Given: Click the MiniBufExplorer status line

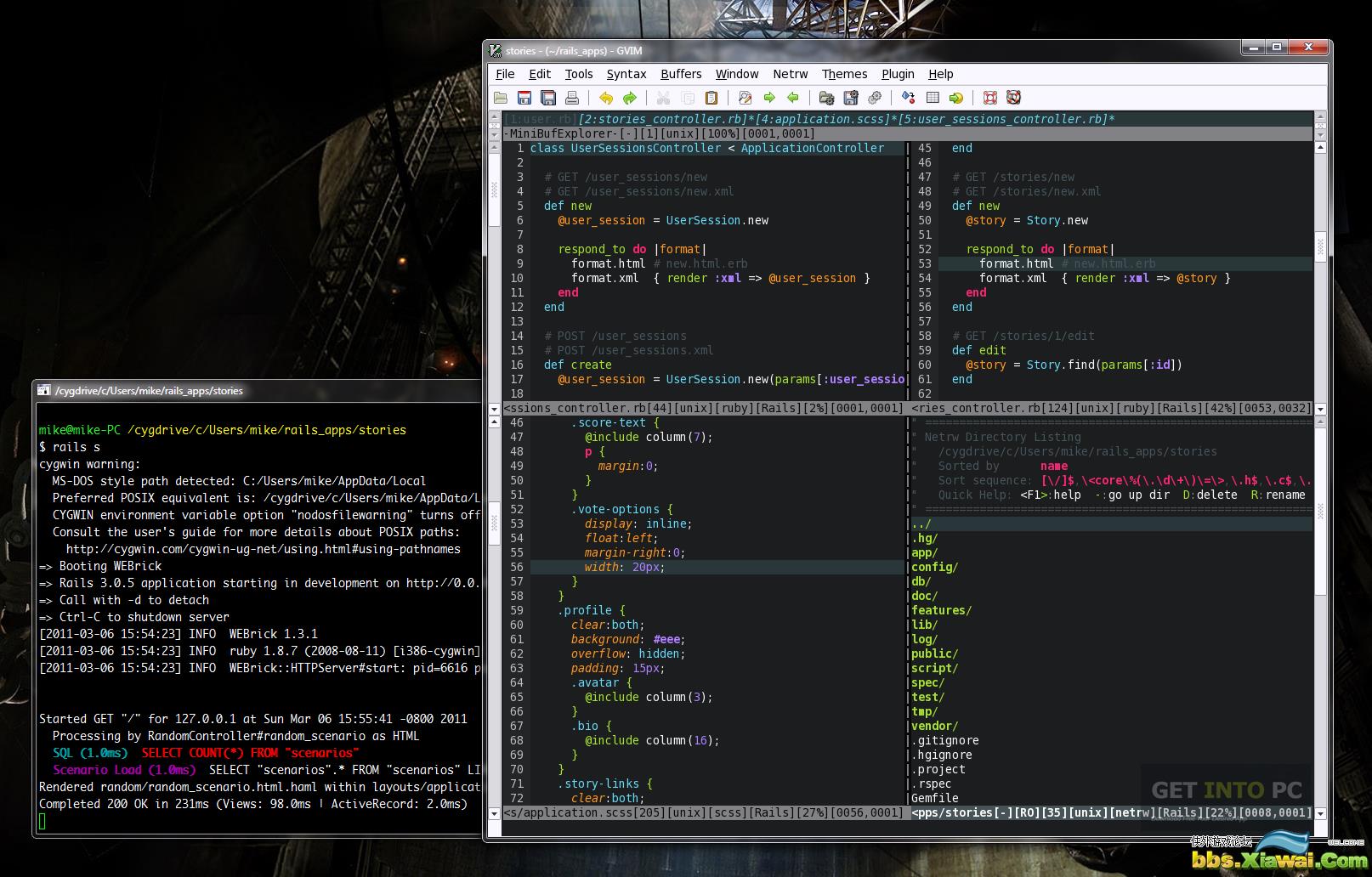Looking at the screenshot, I should click(907, 133).
